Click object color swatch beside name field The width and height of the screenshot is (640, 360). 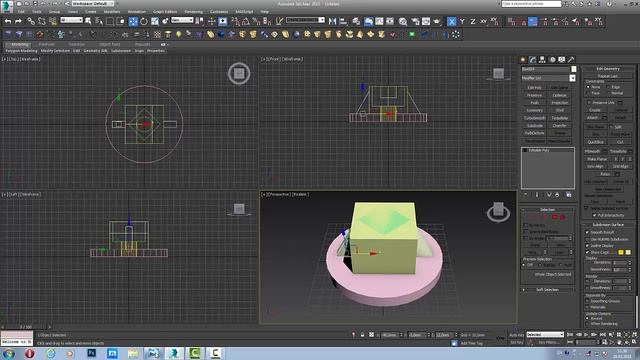tap(573, 69)
